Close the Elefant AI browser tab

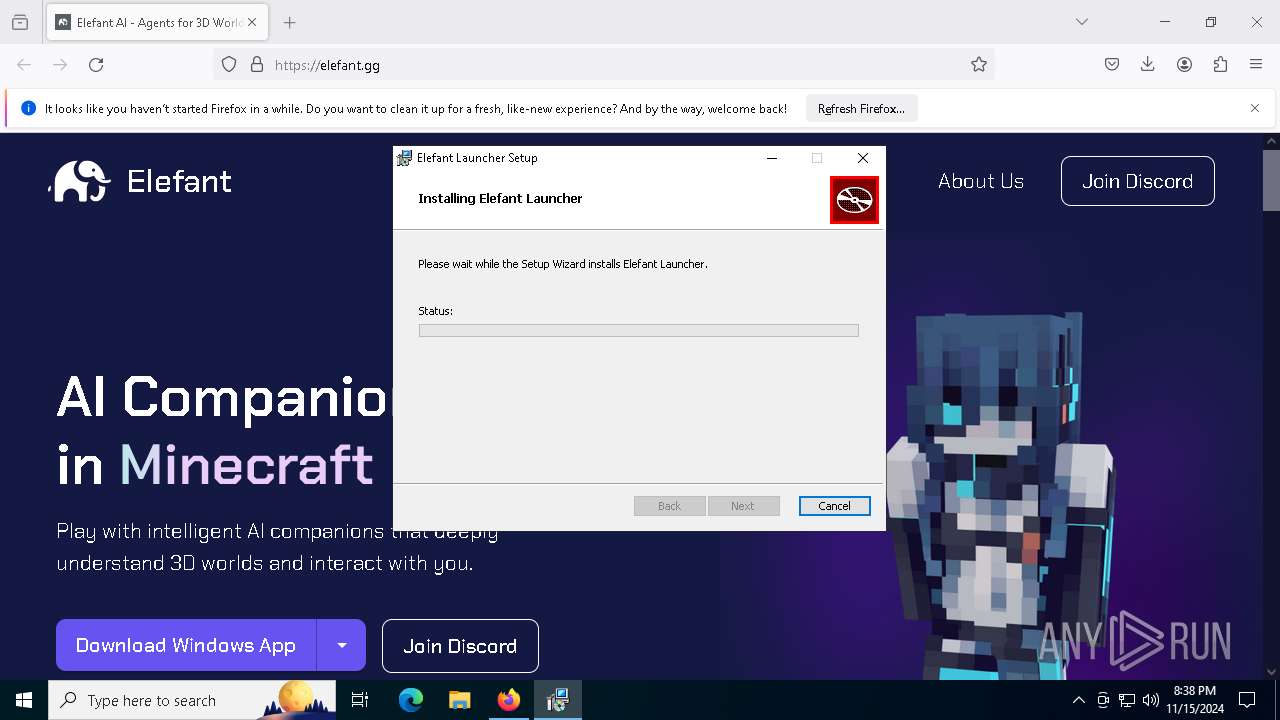click(x=252, y=22)
